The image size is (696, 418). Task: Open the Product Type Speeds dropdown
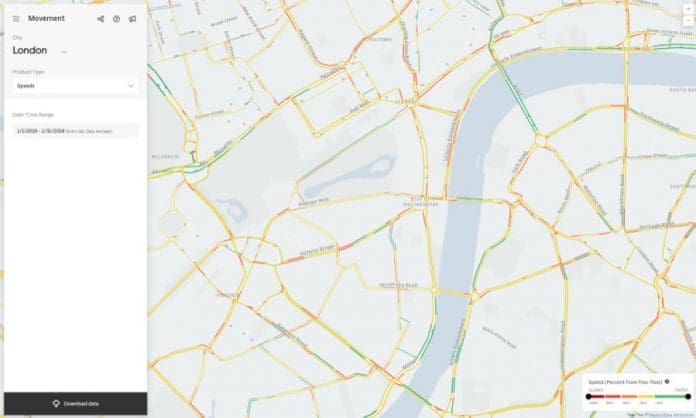click(x=75, y=86)
